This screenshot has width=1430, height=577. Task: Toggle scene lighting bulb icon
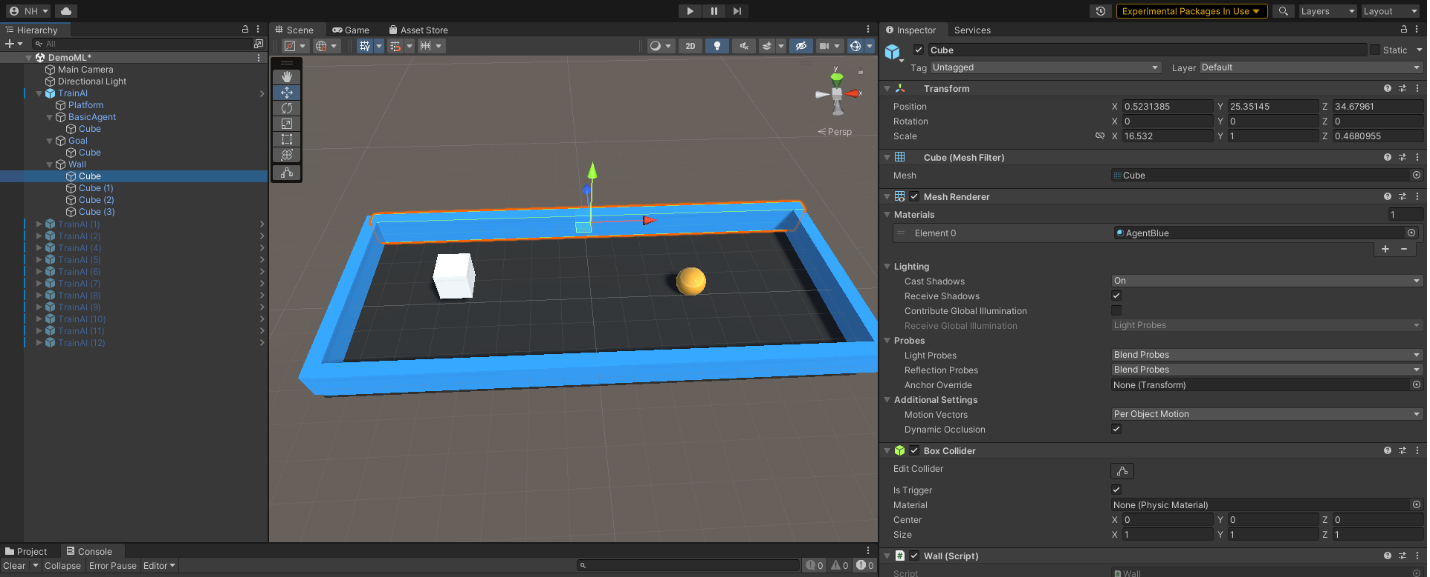pos(717,46)
